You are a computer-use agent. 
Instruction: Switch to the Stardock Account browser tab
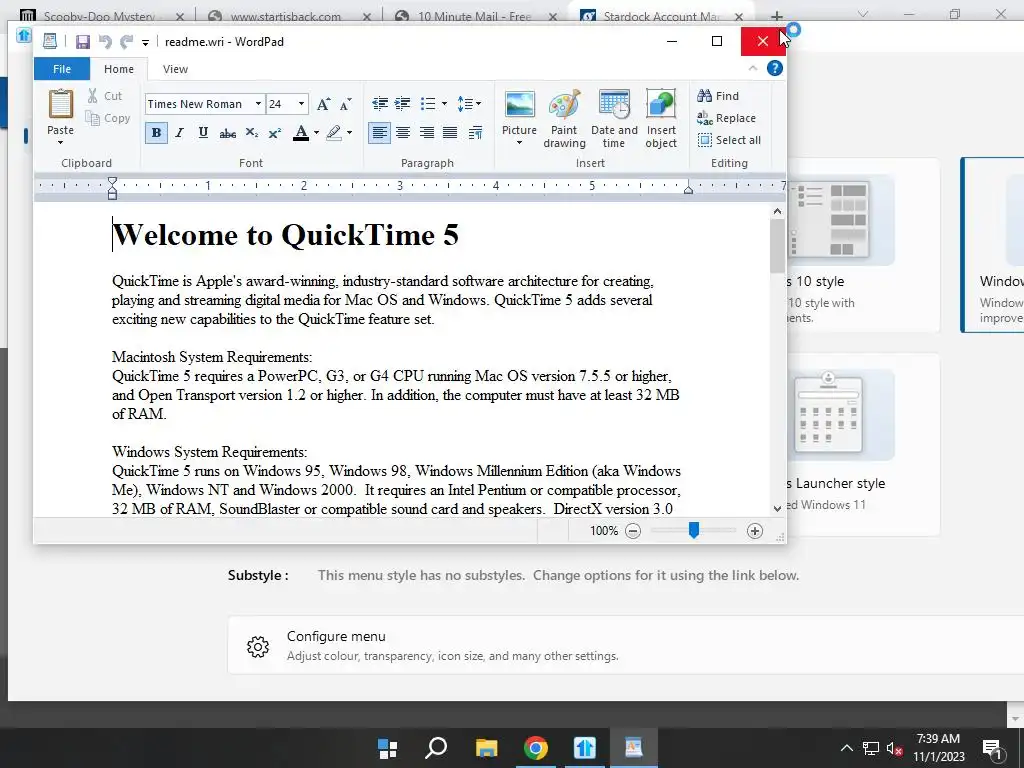tap(661, 16)
